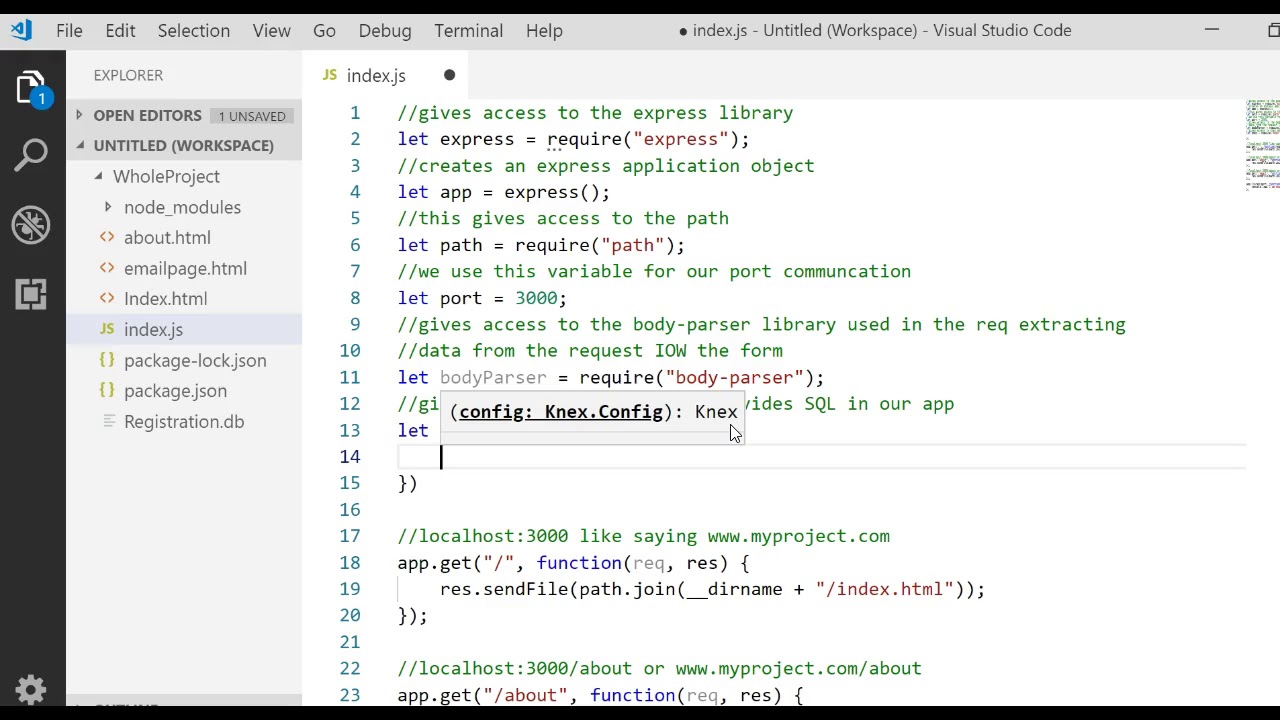Viewport: 1280px width, 720px height.
Task: Open package-lock.json from explorer
Action: pos(195,360)
